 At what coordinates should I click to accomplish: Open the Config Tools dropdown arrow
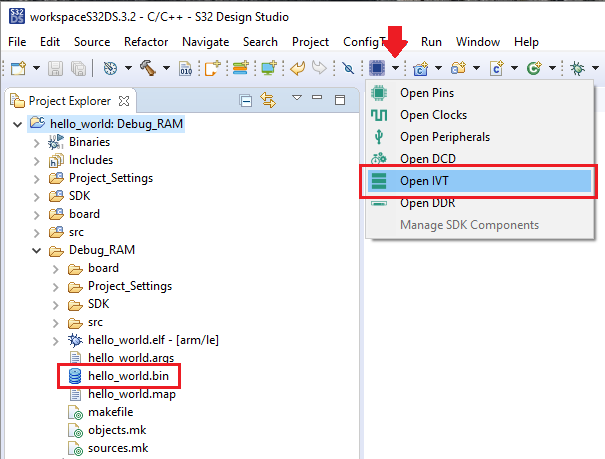tap(395, 68)
